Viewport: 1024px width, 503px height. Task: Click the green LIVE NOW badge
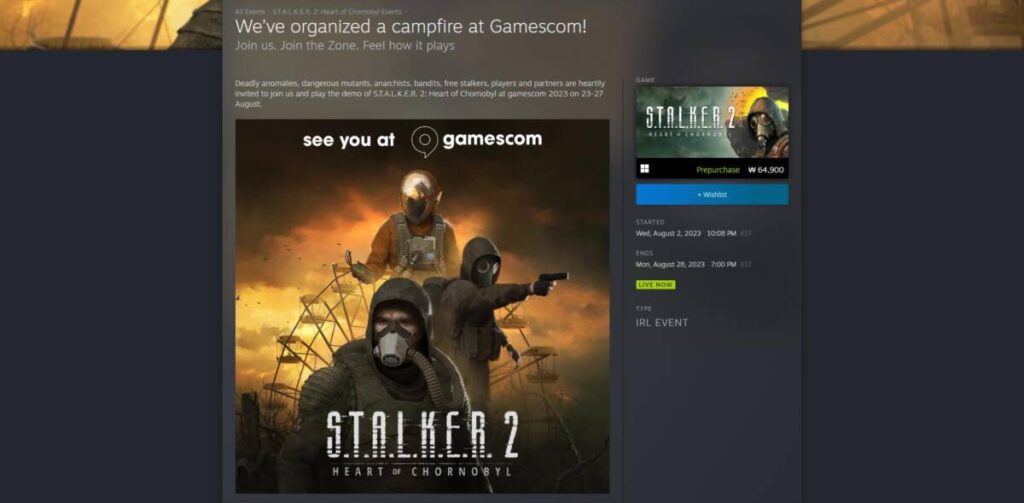[x=656, y=285]
